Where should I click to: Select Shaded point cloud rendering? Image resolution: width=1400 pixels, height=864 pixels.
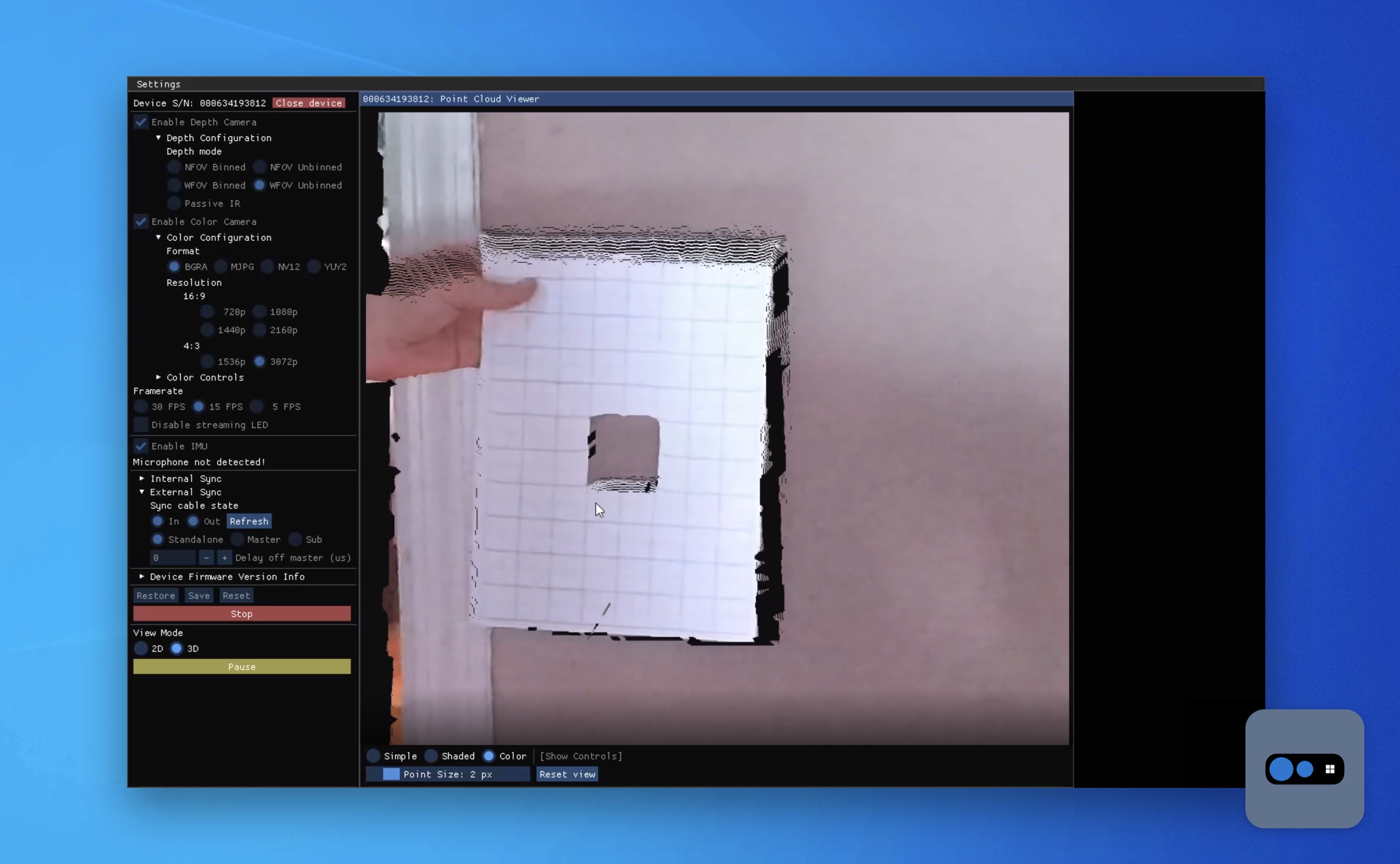(x=432, y=756)
